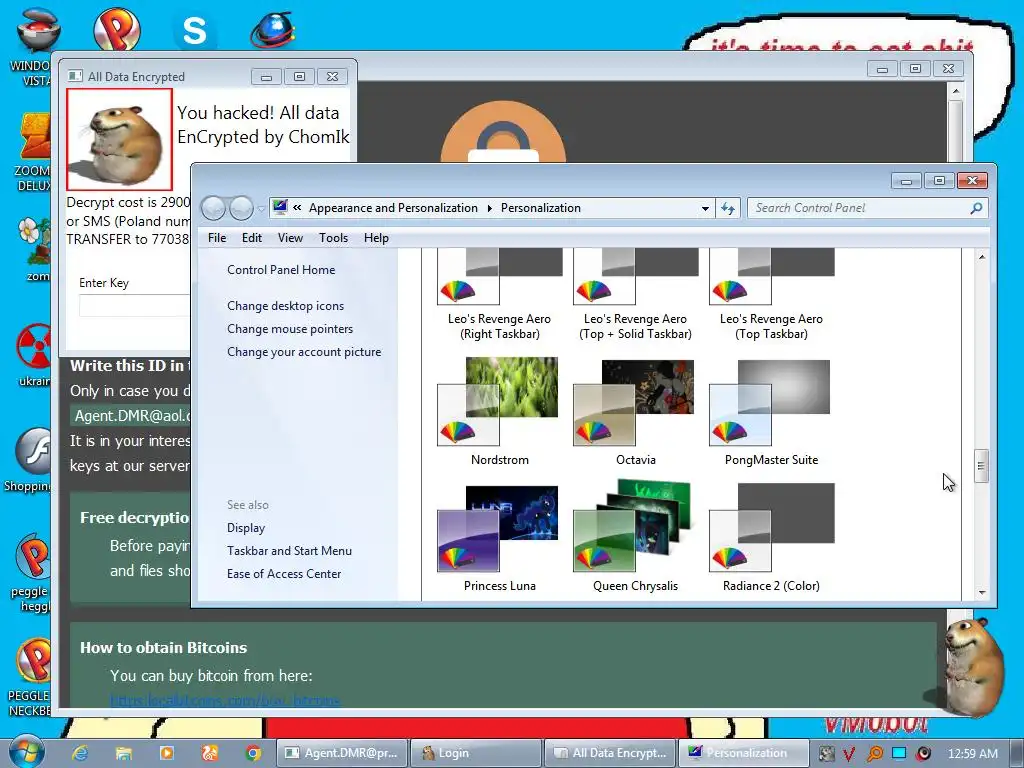
Task: Switch to Agent.DMR@pr... taskbar window
Action: (342, 753)
